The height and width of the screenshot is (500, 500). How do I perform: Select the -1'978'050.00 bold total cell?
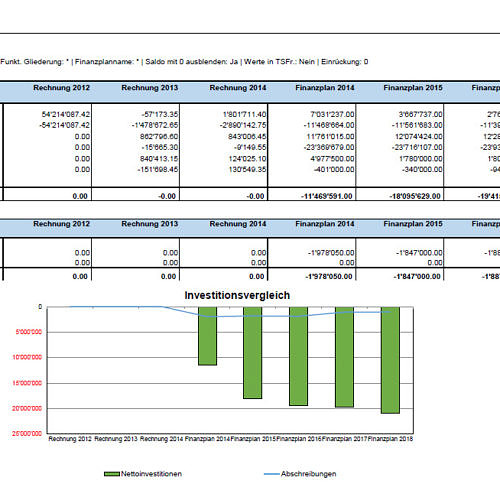coord(329,276)
